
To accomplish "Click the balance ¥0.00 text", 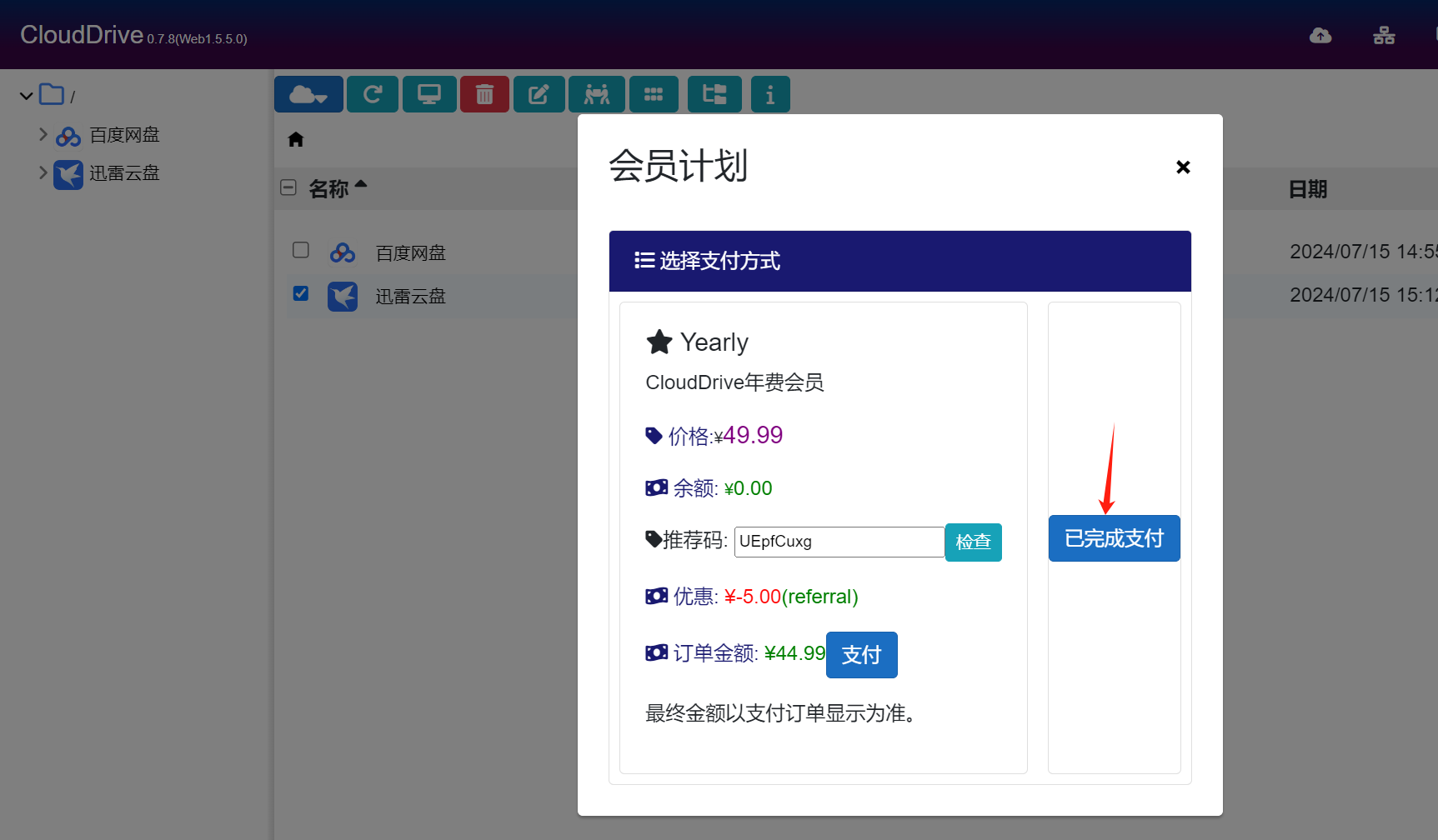I will click(748, 488).
